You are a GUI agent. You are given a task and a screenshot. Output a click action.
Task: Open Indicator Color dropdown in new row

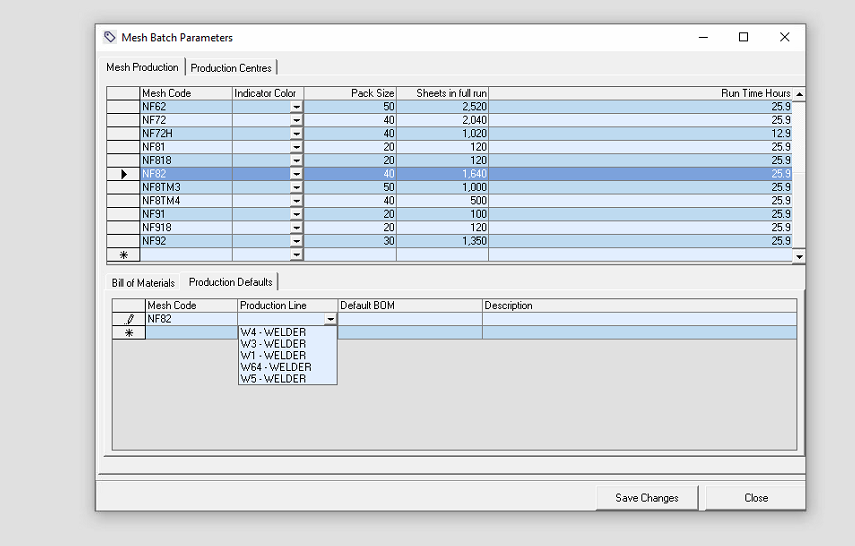296,255
